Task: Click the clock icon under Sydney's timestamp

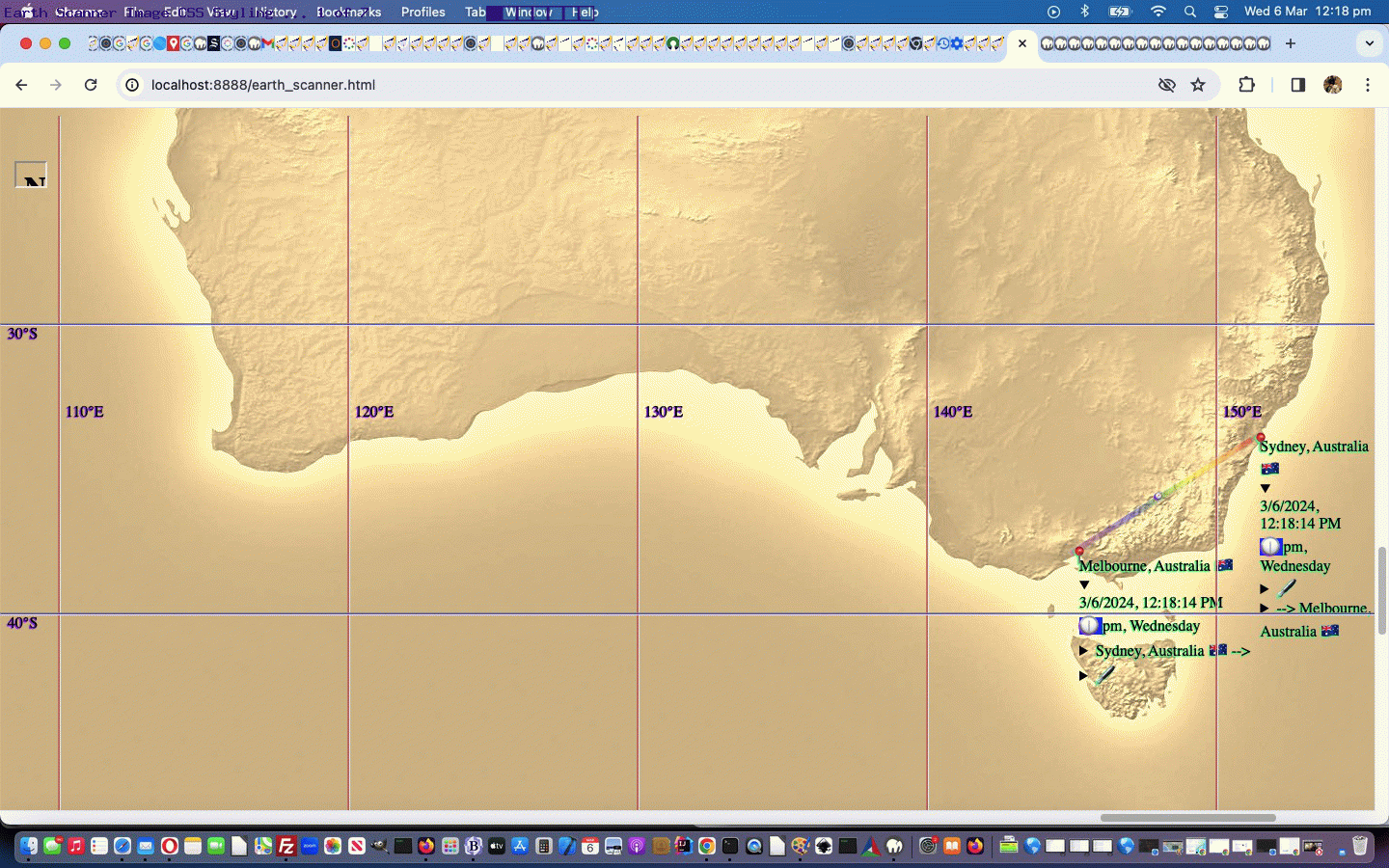Action: [1270, 547]
